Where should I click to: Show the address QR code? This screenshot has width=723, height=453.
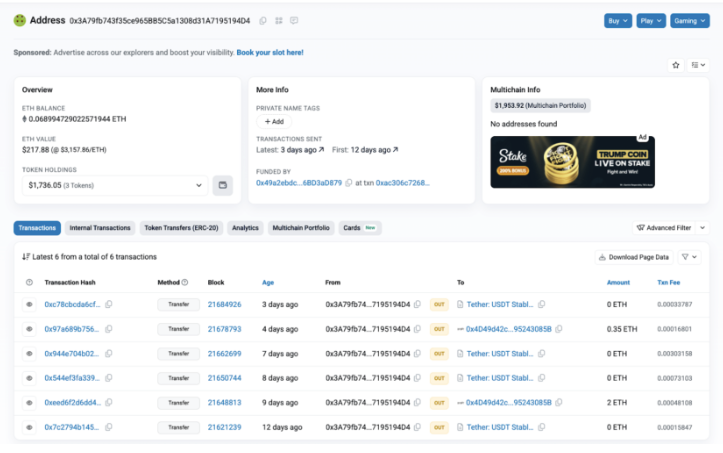click(x=279, y=21)
